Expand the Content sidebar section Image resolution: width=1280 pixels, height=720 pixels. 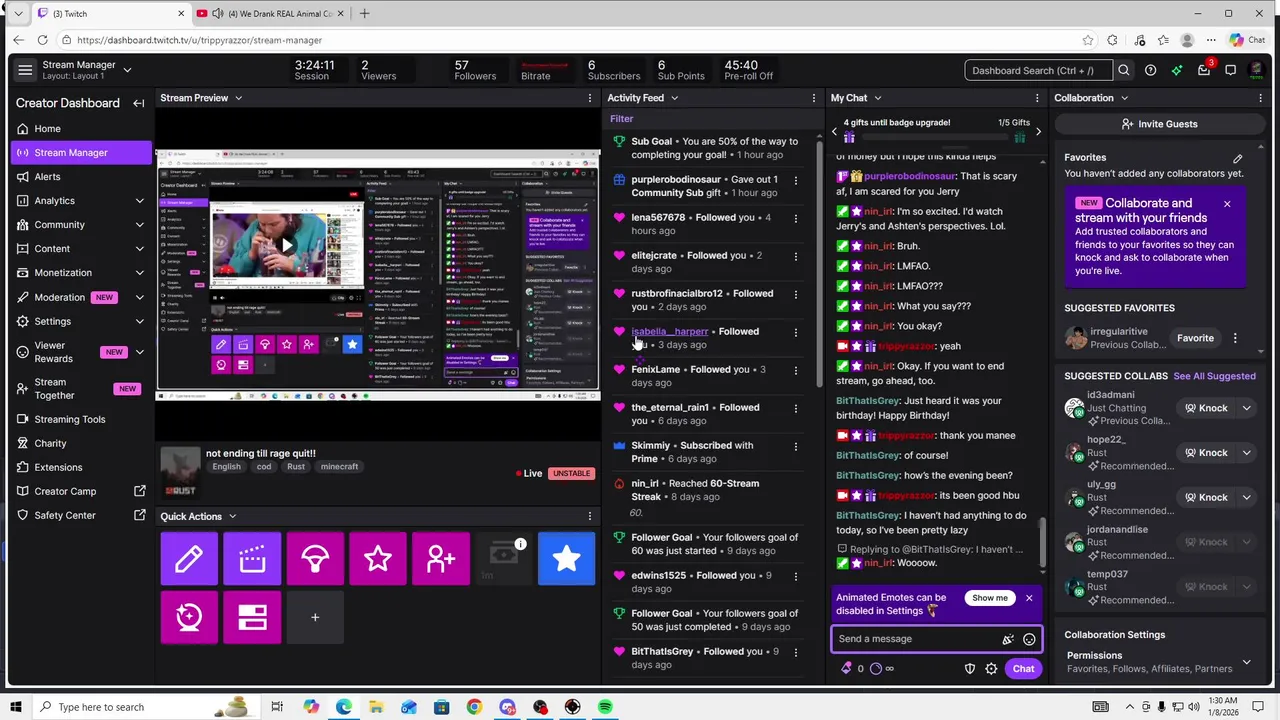pos(140,249)
